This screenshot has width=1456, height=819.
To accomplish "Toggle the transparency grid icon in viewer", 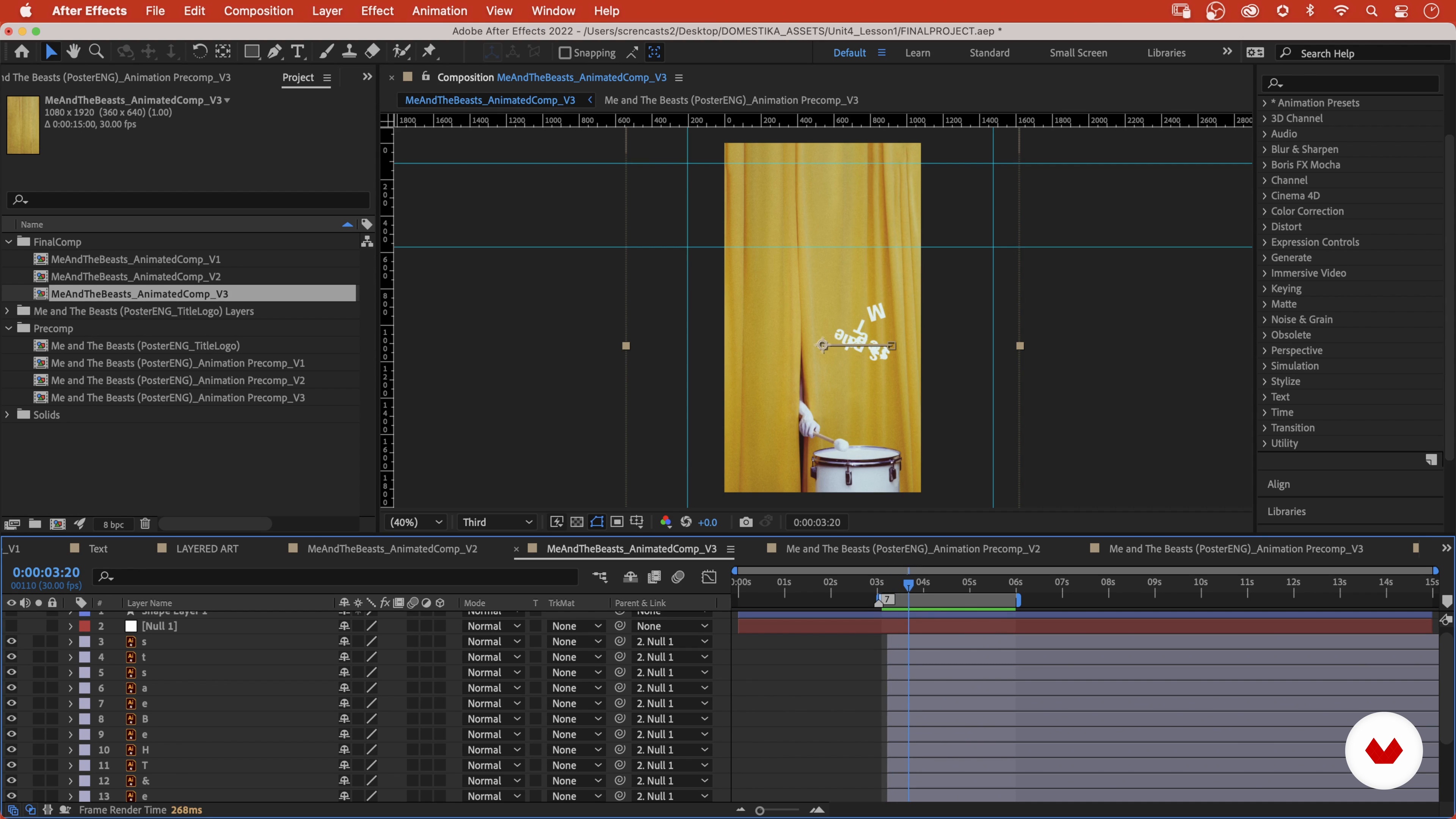I will 576,522.
